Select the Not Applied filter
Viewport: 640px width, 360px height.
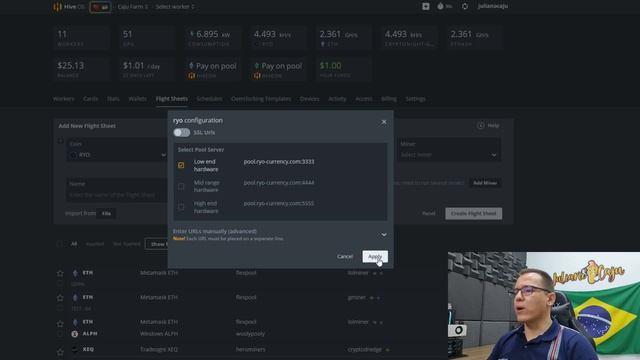126,244
